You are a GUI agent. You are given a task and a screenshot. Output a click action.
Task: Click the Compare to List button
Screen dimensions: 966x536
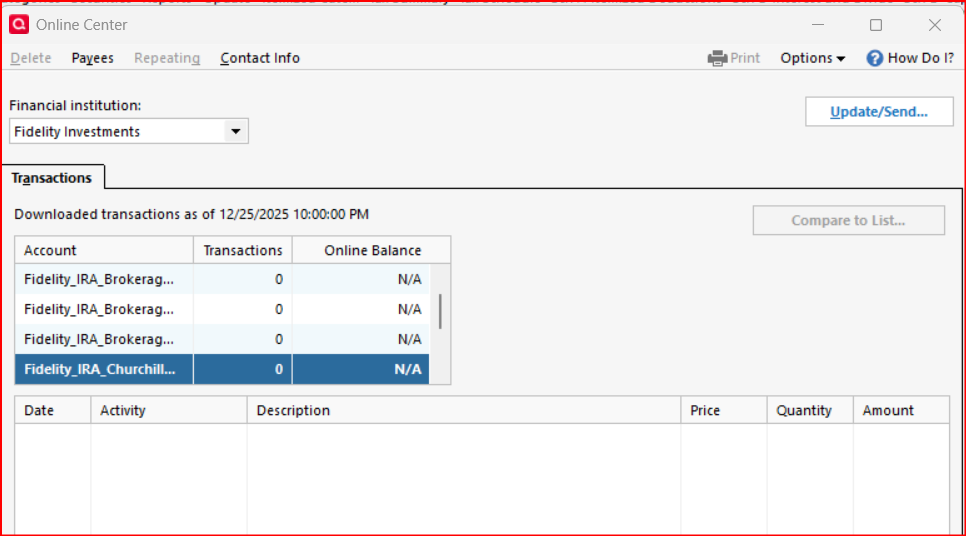tap(848, 221)
